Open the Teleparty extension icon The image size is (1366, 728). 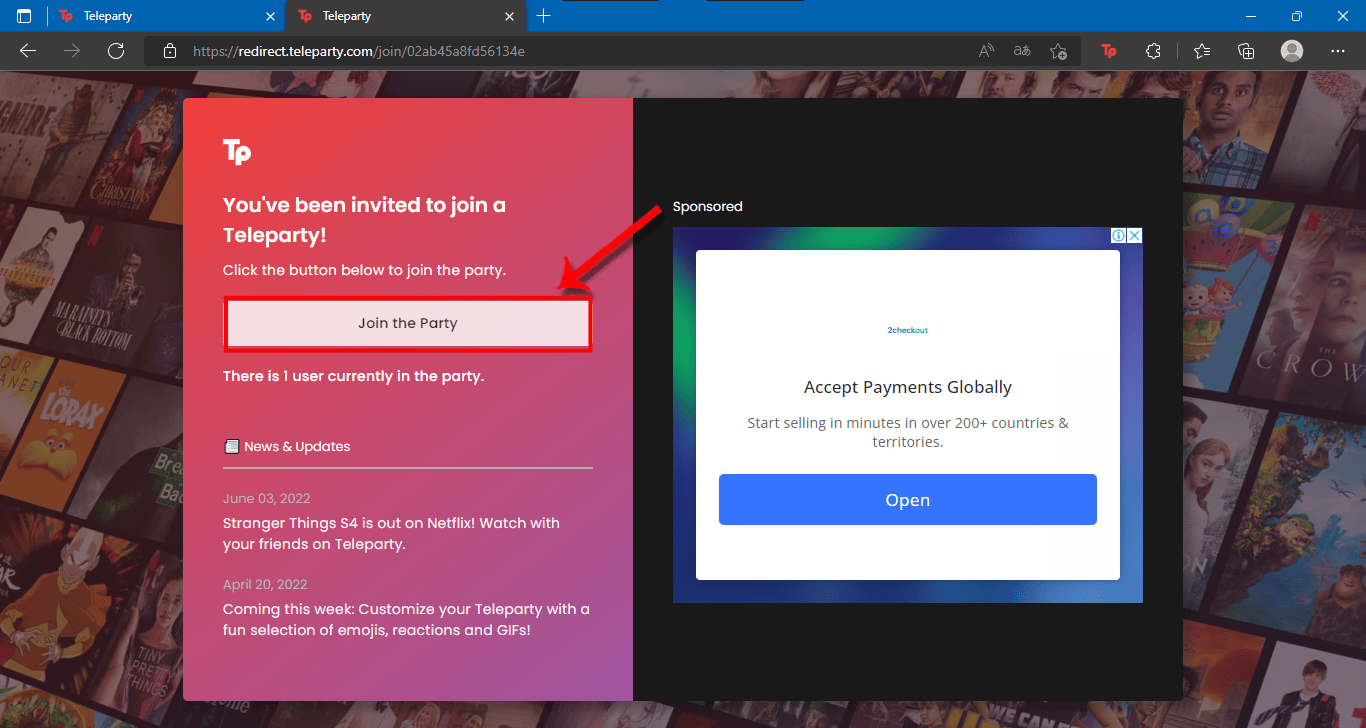tap(1108, 51)
